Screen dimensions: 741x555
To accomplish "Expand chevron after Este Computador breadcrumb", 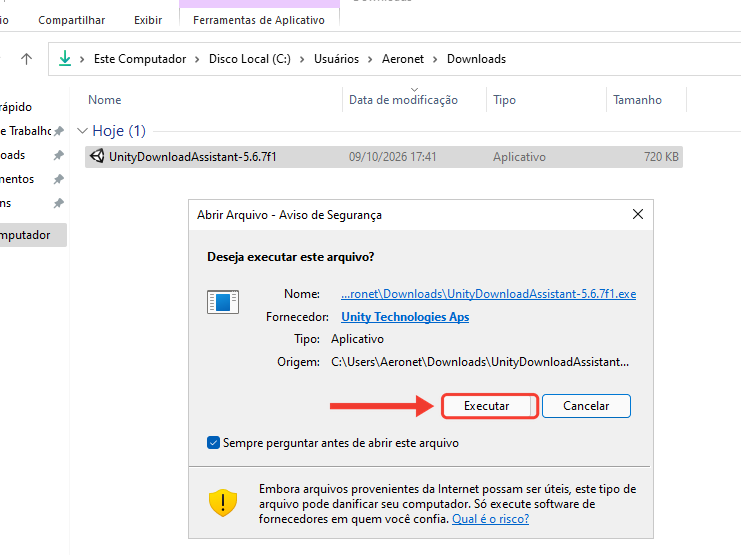I will tap(198, 60).
